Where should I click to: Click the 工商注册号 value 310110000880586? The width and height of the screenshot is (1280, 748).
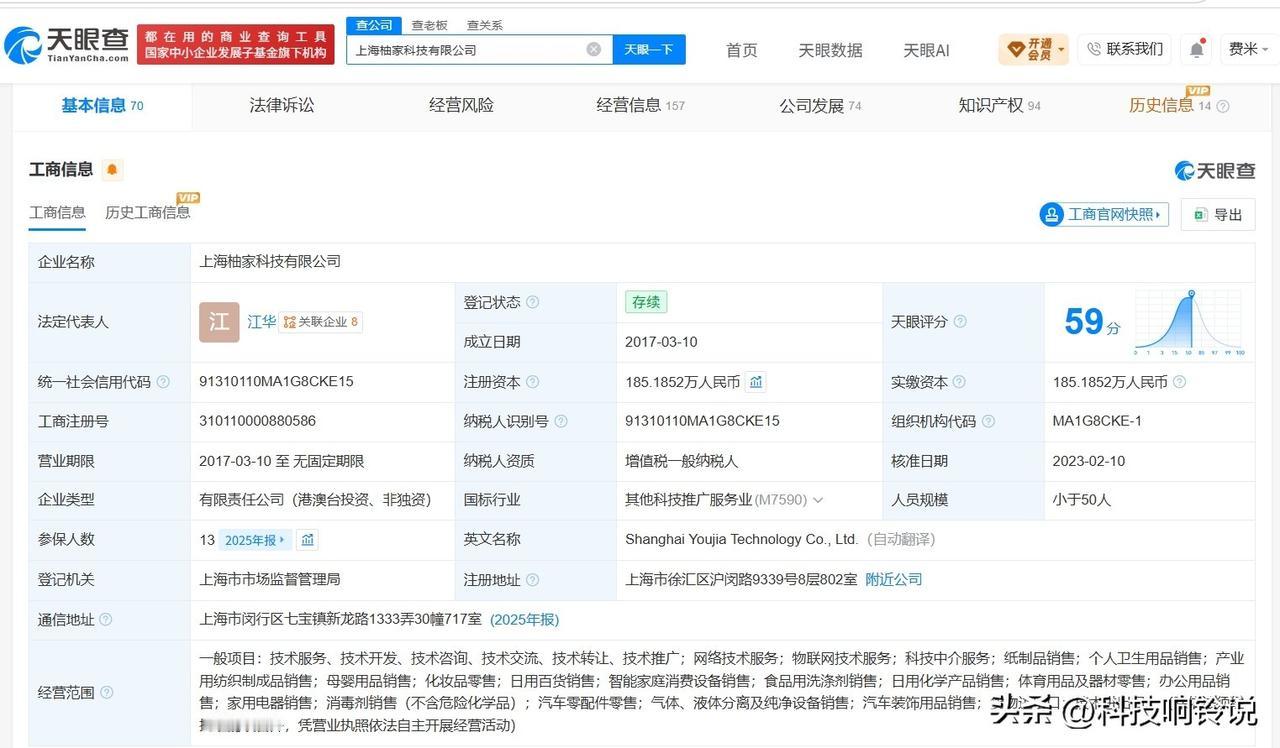258,421
